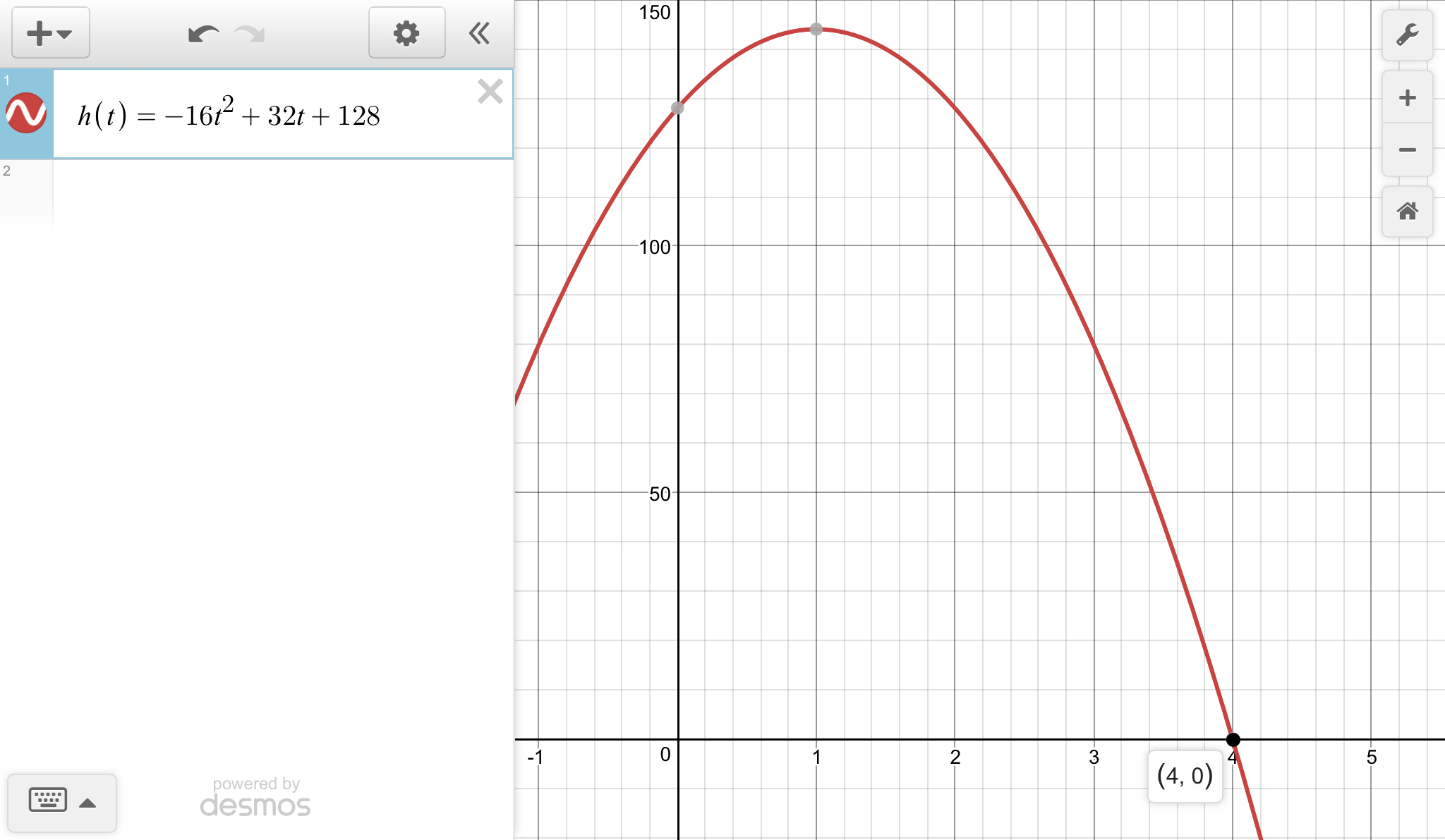Undo the last expression change
Viewport: 1445px width, 840px height.
pyautogui.click(x=203, y=33)
